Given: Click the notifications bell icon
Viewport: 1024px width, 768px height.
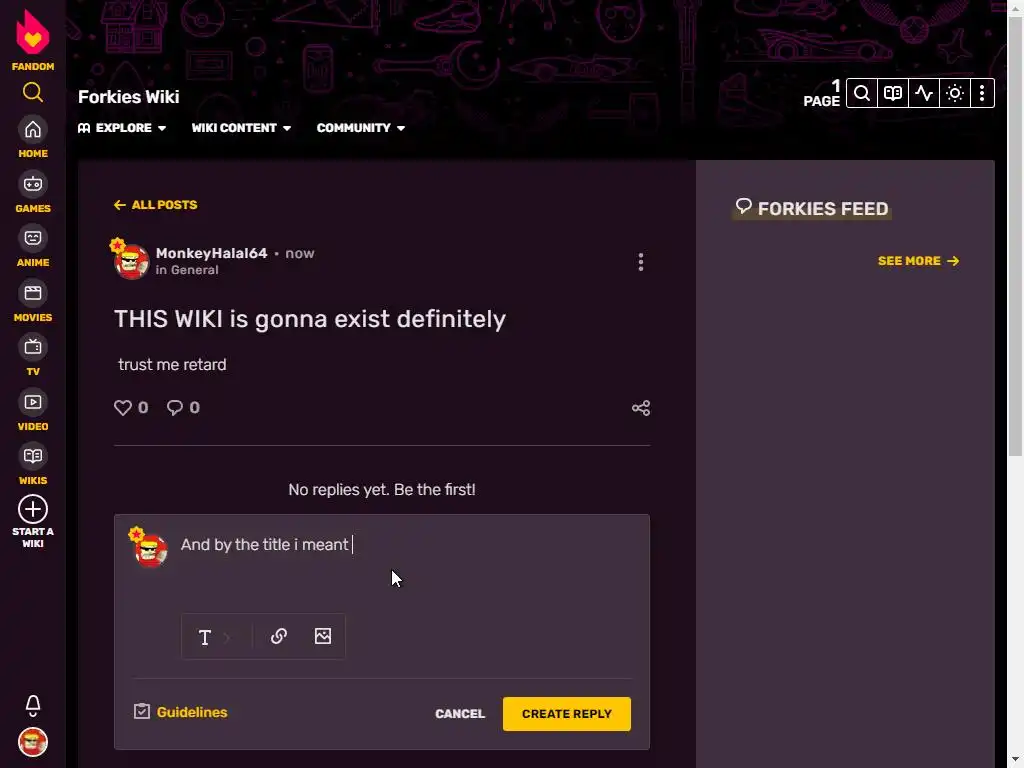Looking at the screenshot, I should click(x=33, y=705).
